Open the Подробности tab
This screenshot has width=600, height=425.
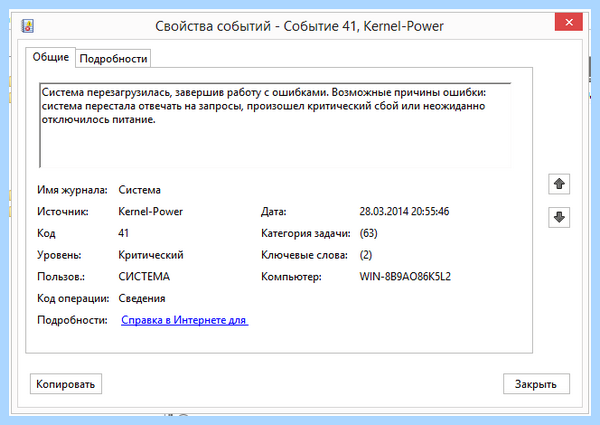pos(113,59)
